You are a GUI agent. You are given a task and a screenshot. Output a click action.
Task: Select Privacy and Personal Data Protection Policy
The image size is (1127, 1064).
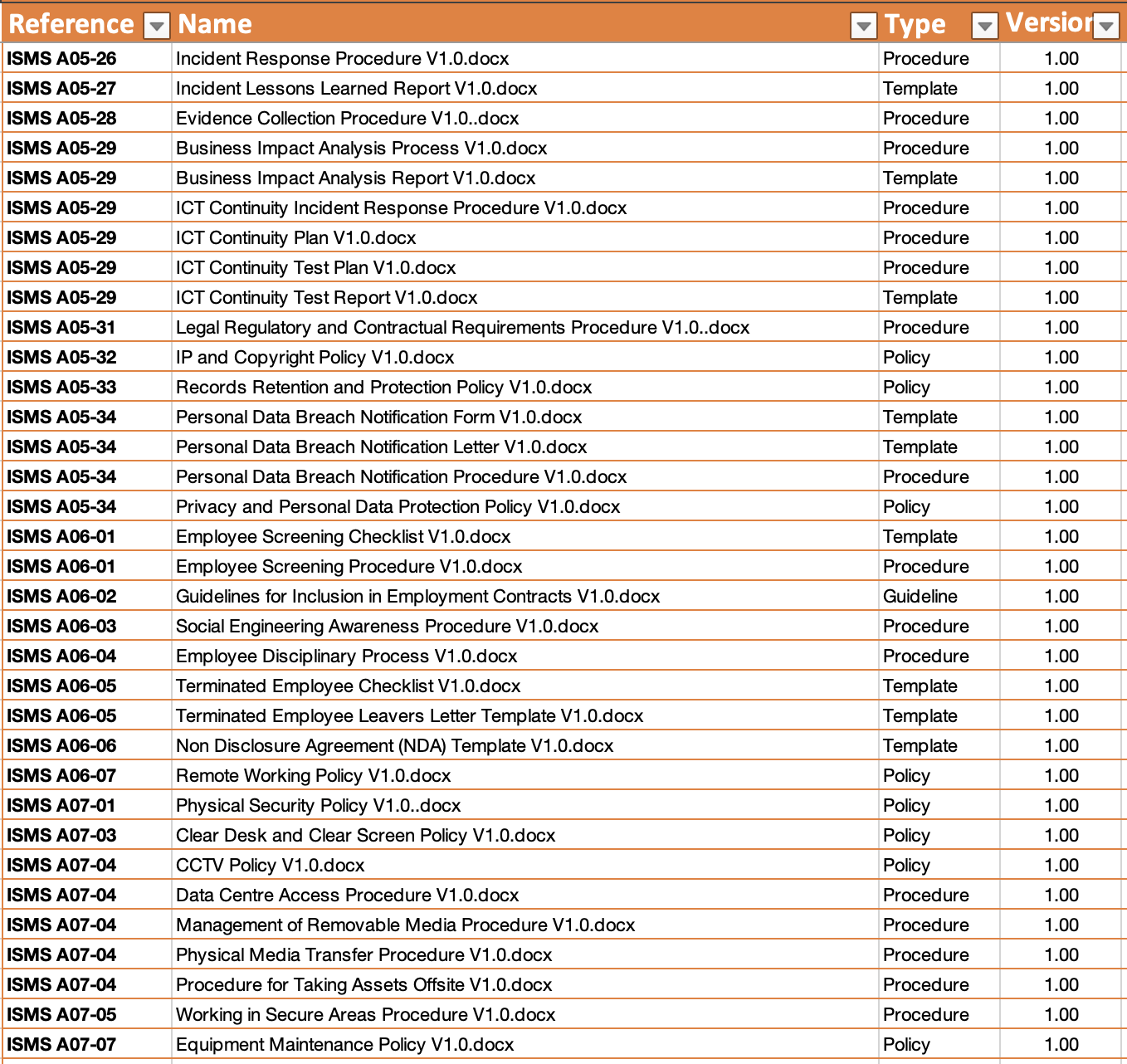point(525,507)
